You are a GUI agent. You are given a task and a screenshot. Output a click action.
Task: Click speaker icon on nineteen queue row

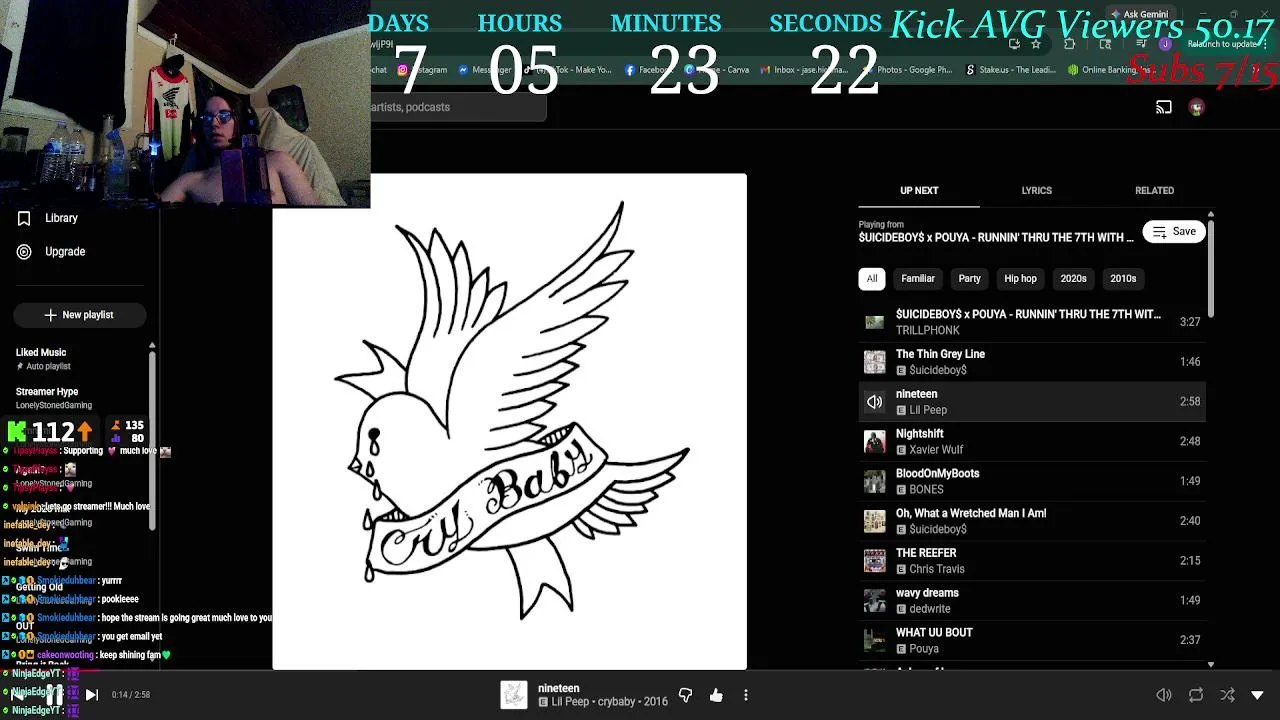pos(875,402)
